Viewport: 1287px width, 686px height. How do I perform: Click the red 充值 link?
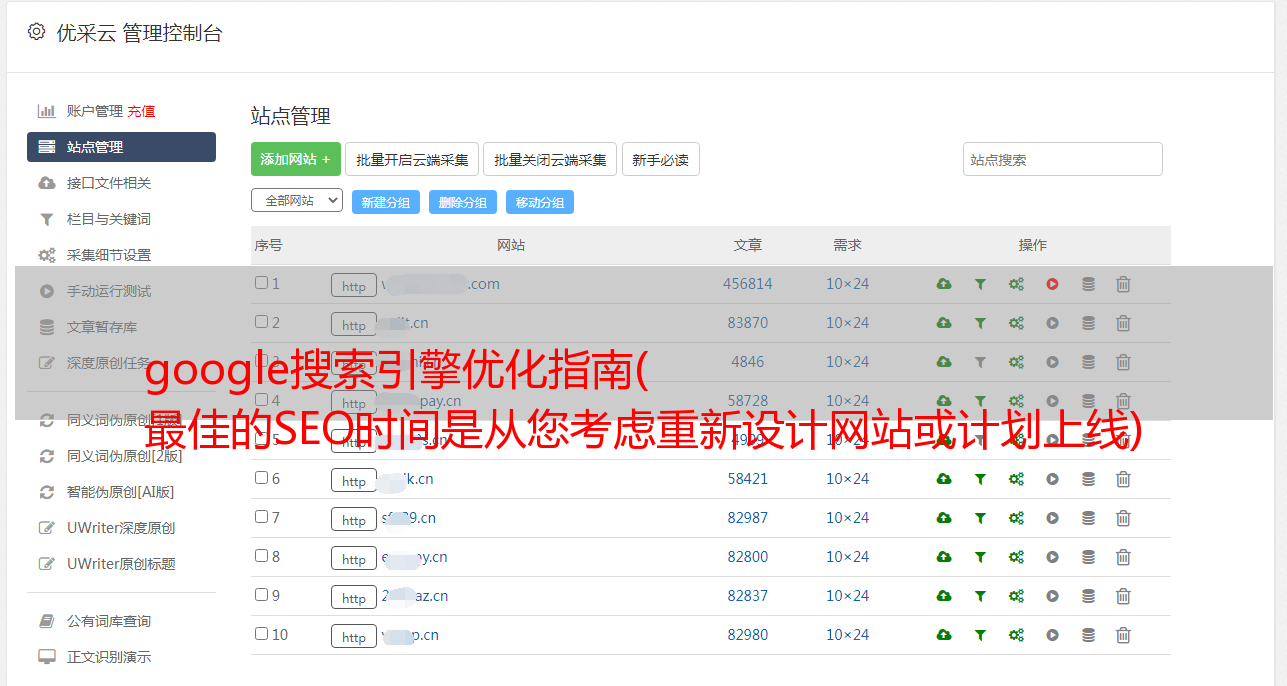(141, 111)
